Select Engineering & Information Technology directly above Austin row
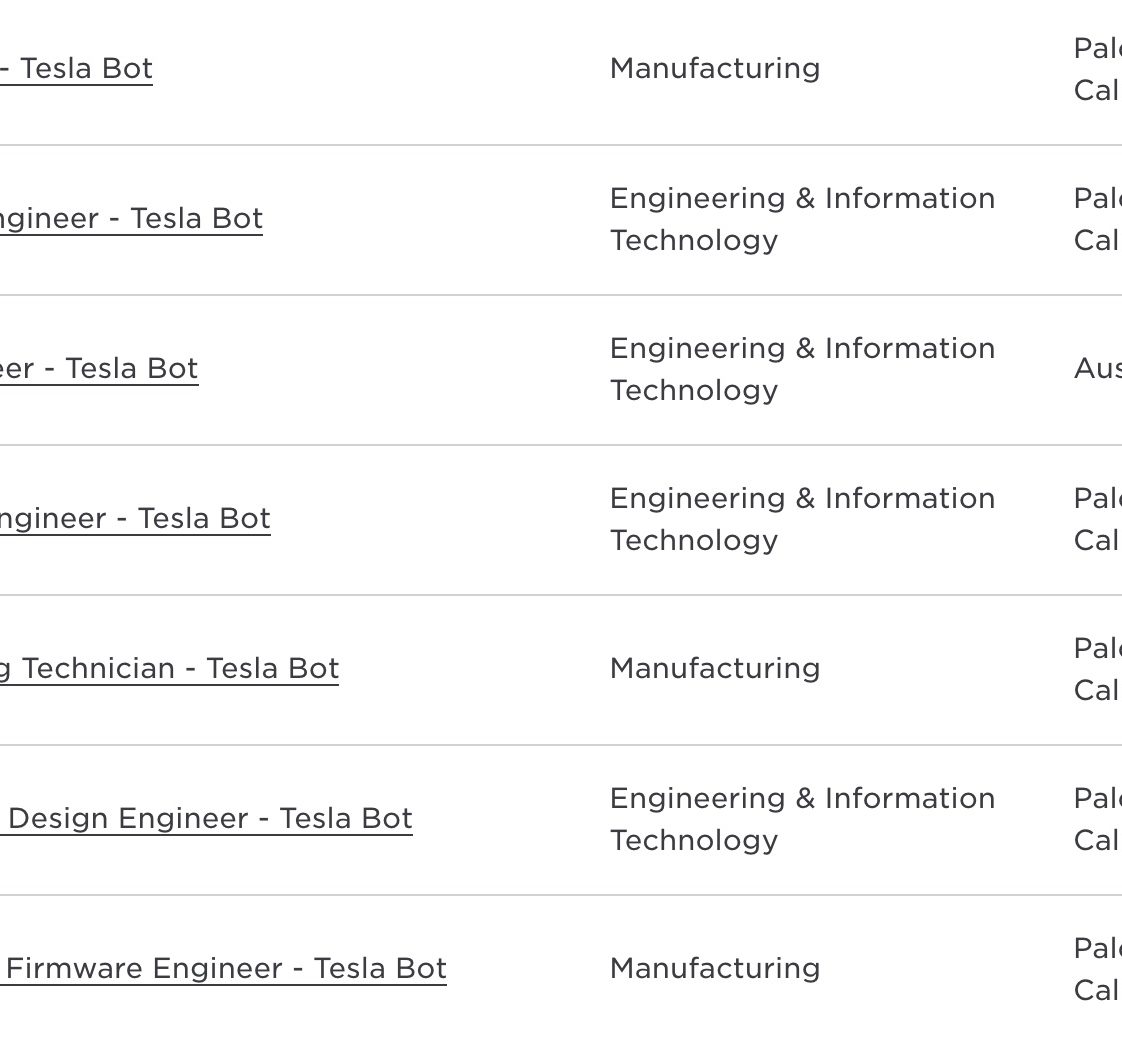This screenshot has height=1040, width=1122. [x=802, y=219]
